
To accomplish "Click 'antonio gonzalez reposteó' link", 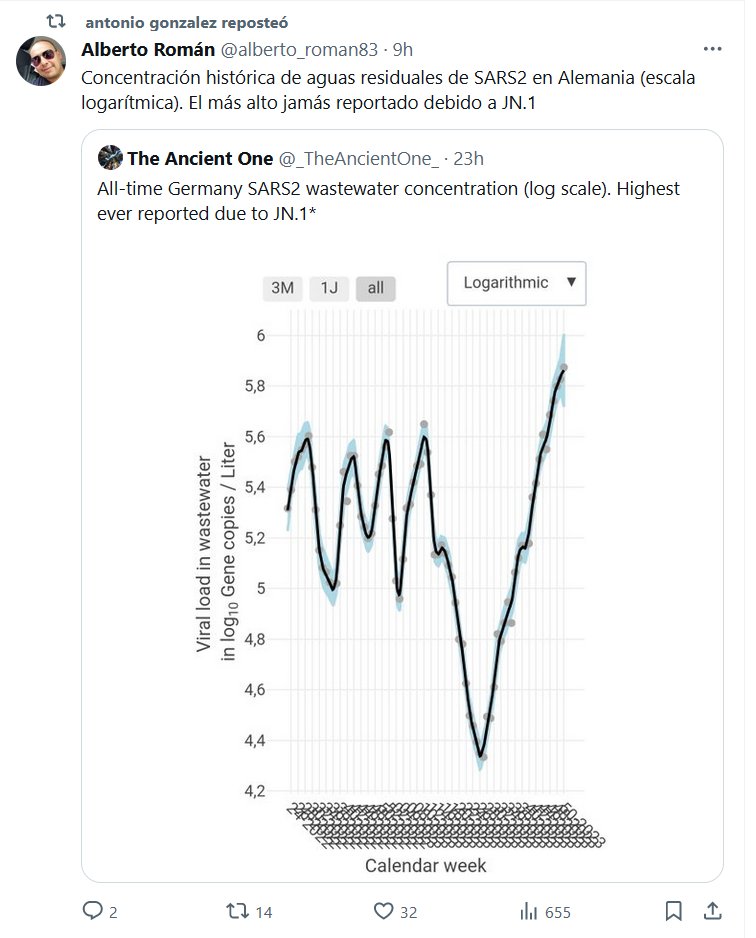I will coord(172,22).
